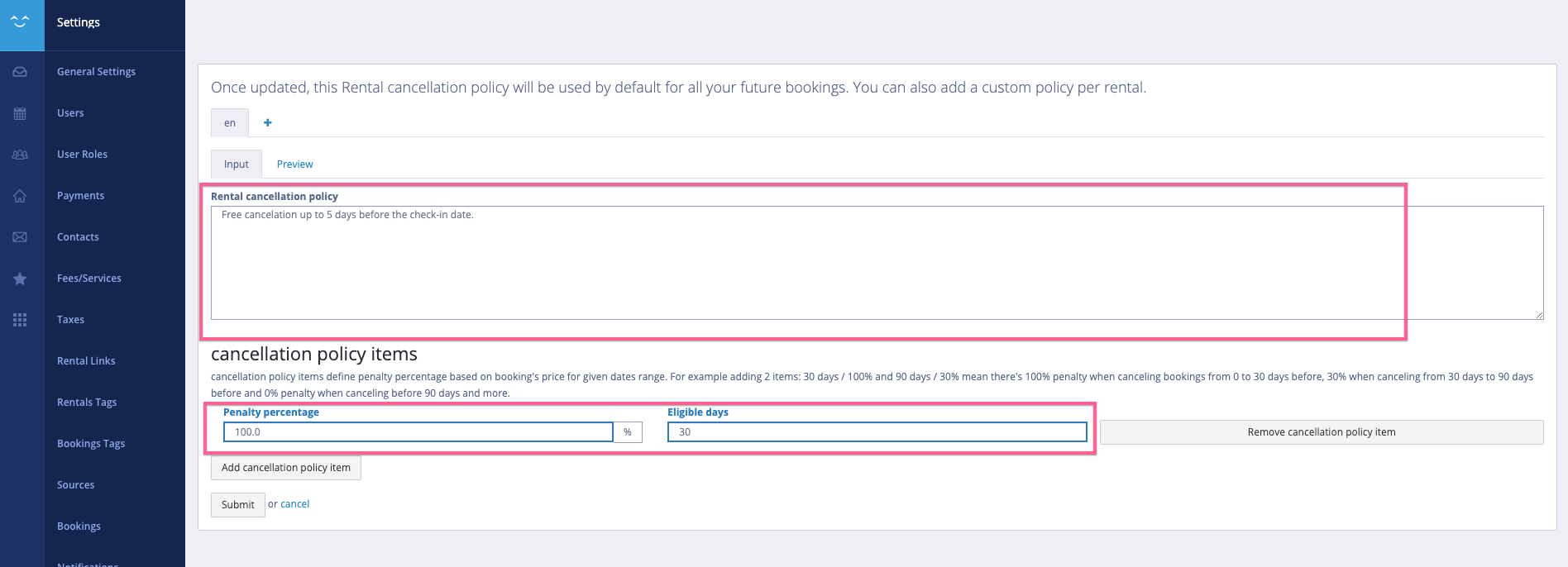1568x567 pixels.
Task: Click the cancel link
Action: pyautogui.click(x=294, y=504)
